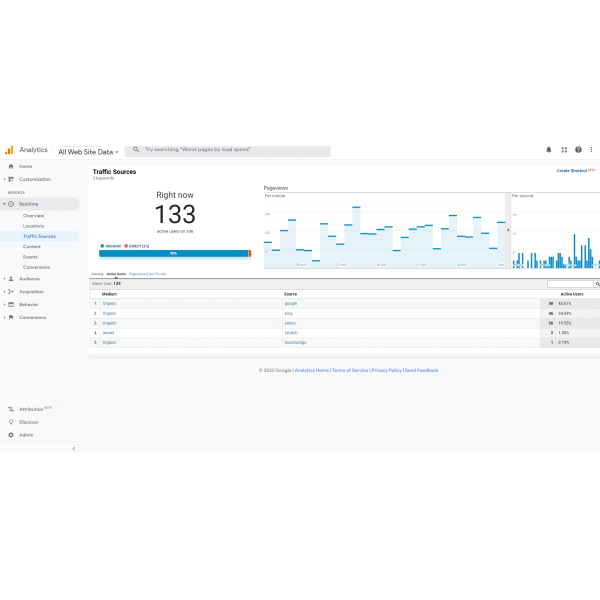Viewport: 600px width, 600px height.
Task: Collapse the Realtime section arrow
Action: (x=4, y=204)
